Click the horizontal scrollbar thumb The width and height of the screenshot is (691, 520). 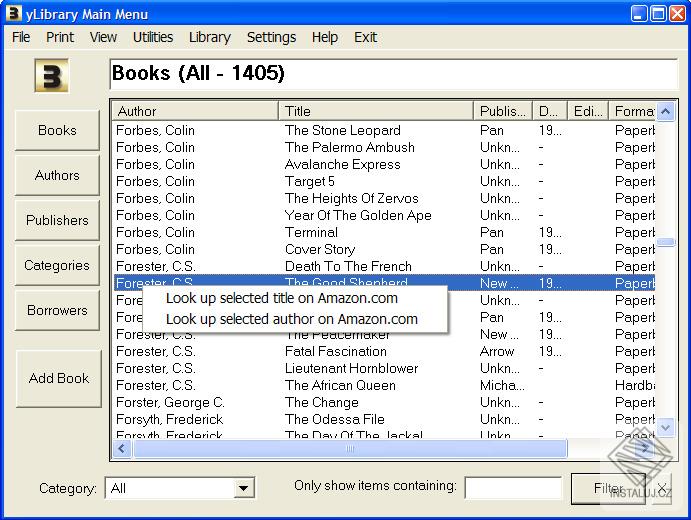coord(350,449)
